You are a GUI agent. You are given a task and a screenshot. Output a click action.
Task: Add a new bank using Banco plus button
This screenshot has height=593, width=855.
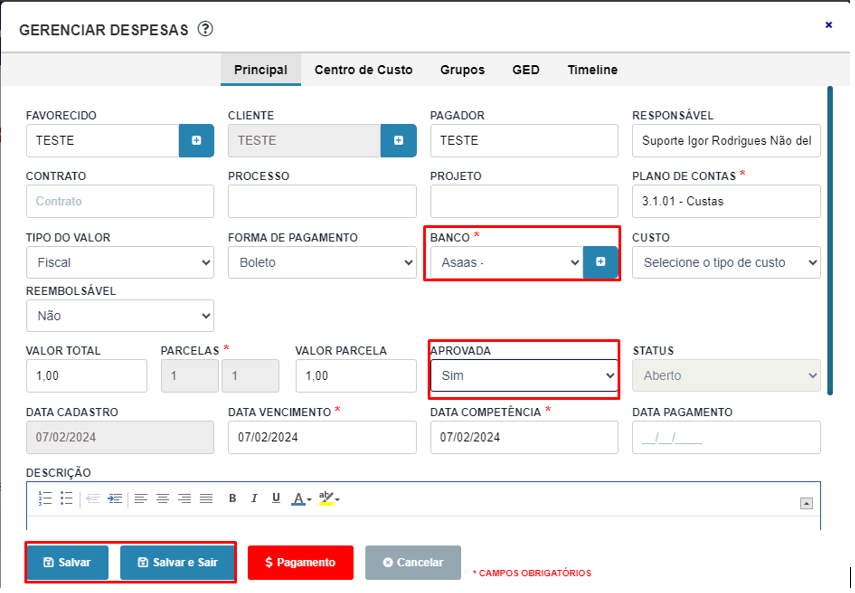point(600,262)
